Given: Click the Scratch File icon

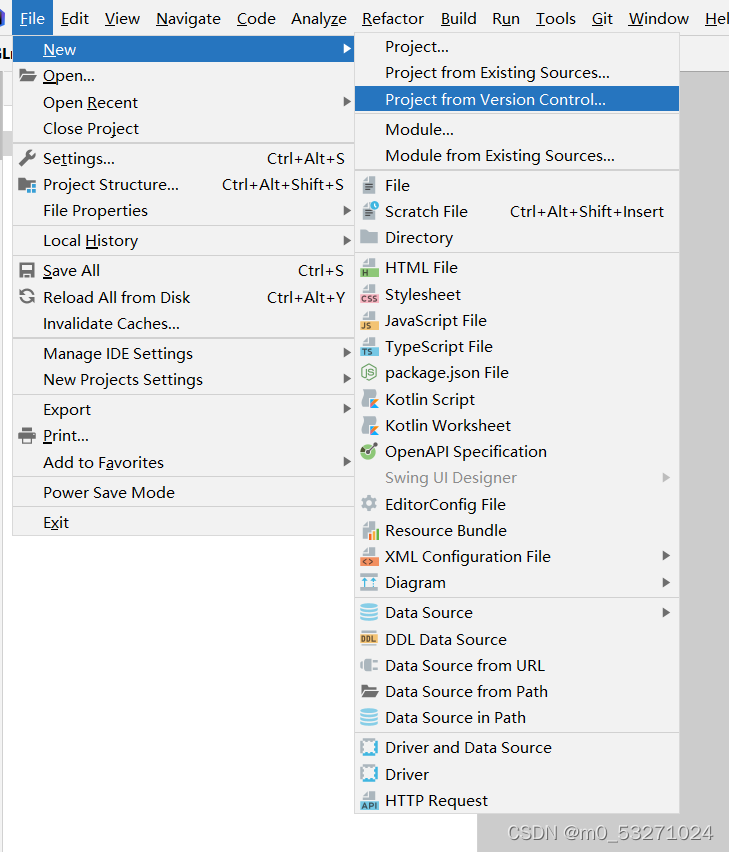Looking at the screenshot, I should (x=369, y=211).
